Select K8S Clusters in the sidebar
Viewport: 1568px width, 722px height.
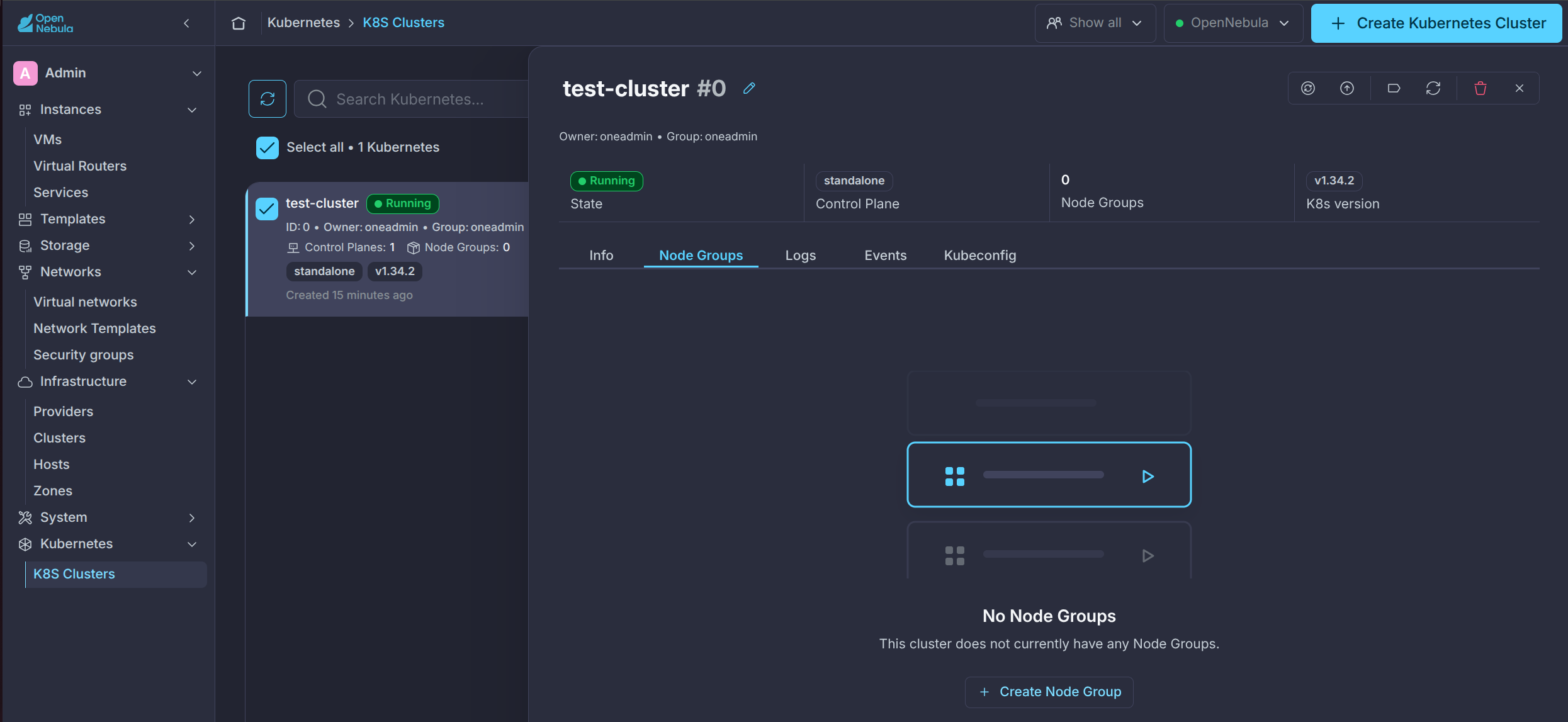pyautogui.click(x=116, y=575)
